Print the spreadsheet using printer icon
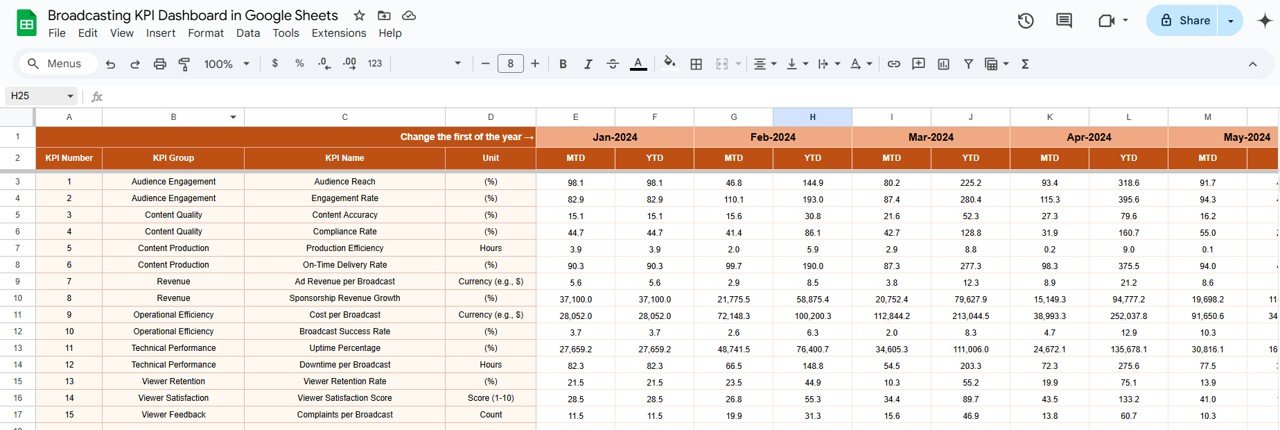The width and height of the screenshot is (1280, 430). point(160,64)
